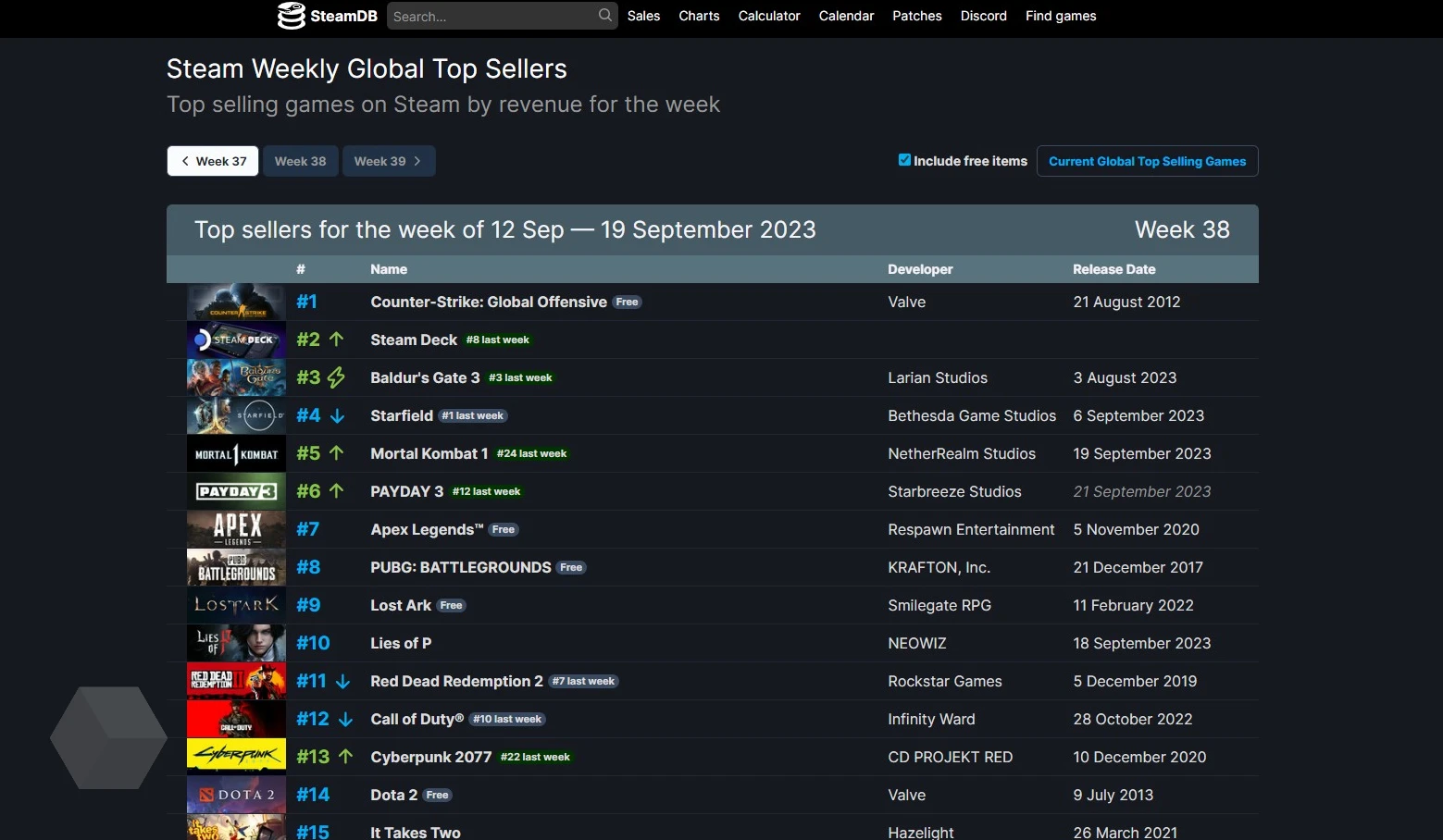Open PUBG: BATTLEGROUNDS name link
Viewport: 1443px width, 840px height.
[461, 567]
